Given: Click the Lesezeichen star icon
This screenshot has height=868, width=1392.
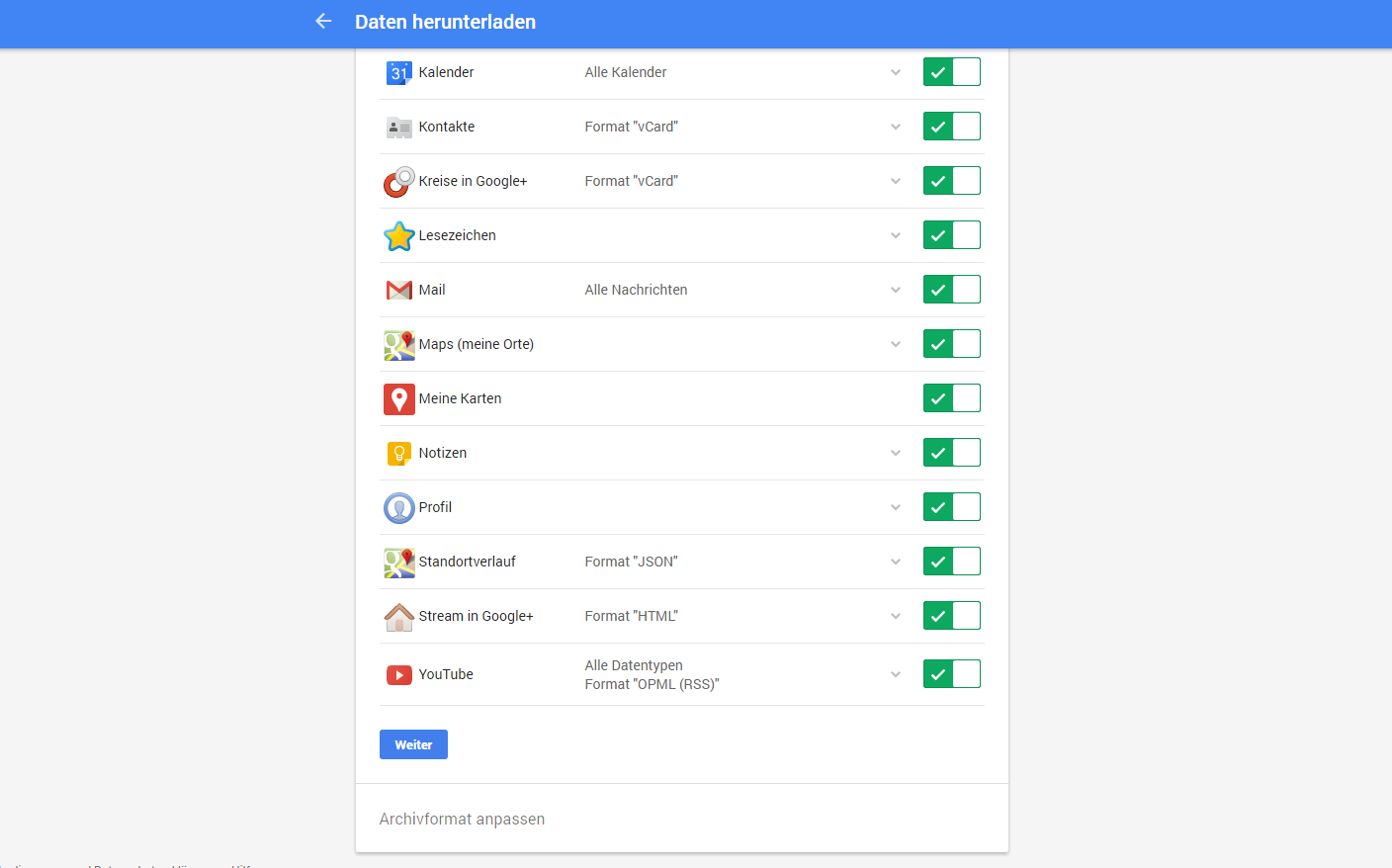Looking at the screenshot, I should click(x=398, y=236).
